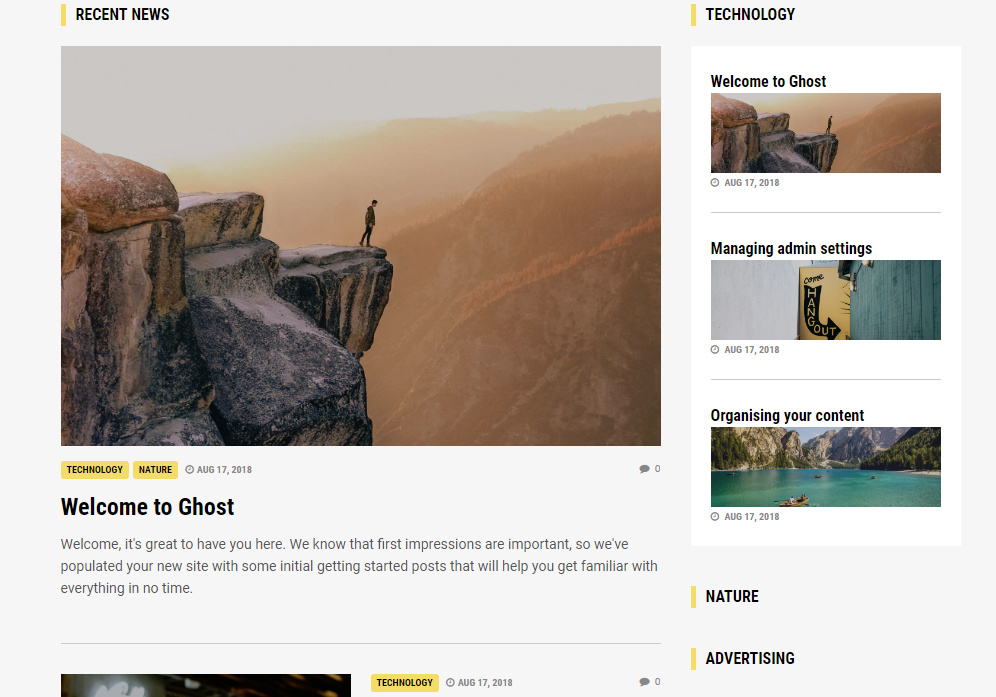
Task: Click the Hangout sign thumbnail
Action: [825, 300]
